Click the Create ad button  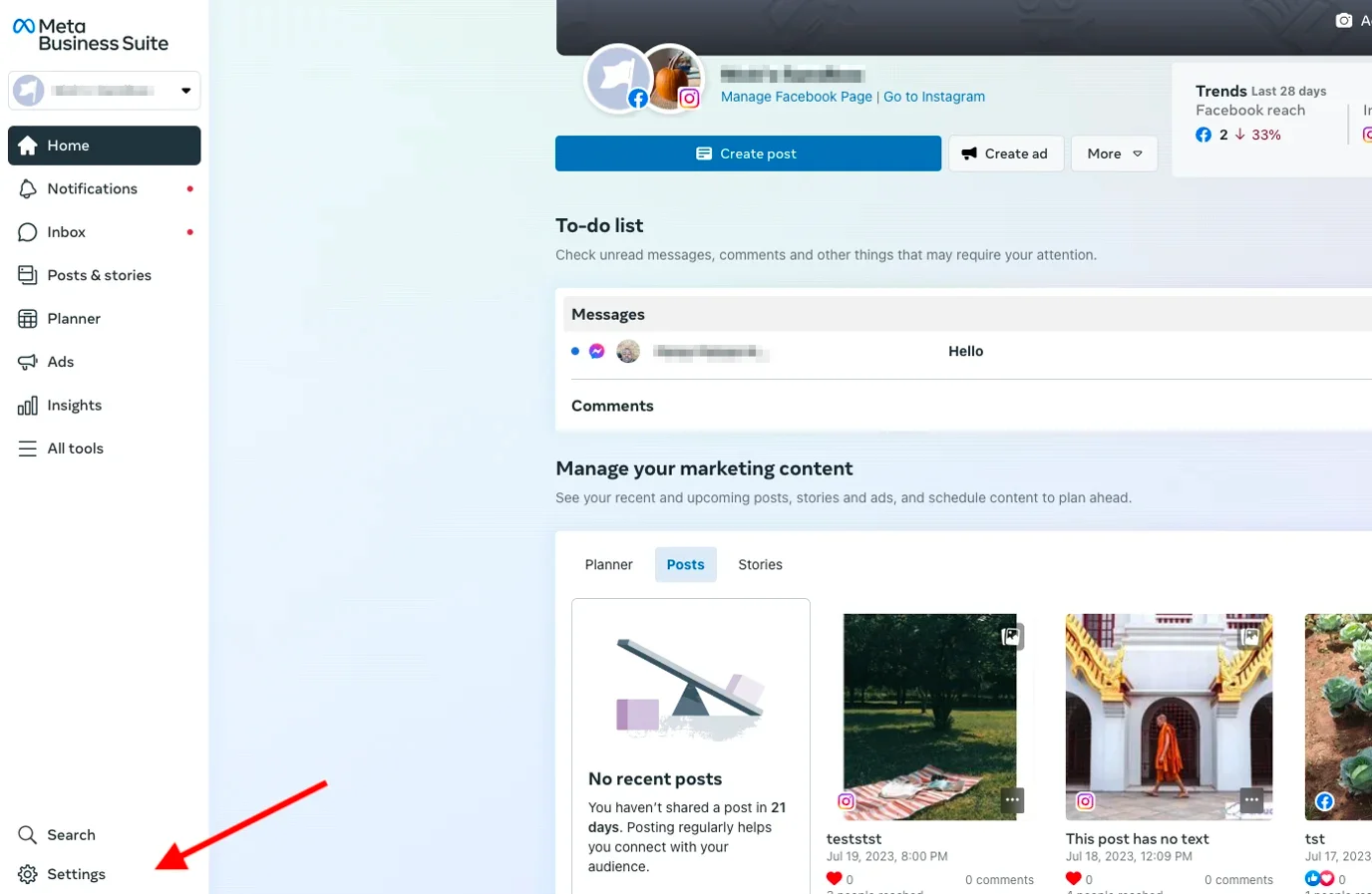tap(1006, 153)
